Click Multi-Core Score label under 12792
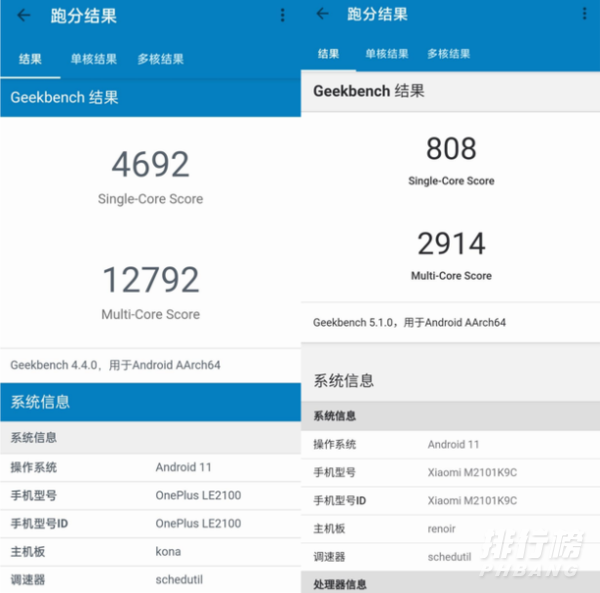The height and width of the screenshot is (593, 600). [x=150, y=314]
